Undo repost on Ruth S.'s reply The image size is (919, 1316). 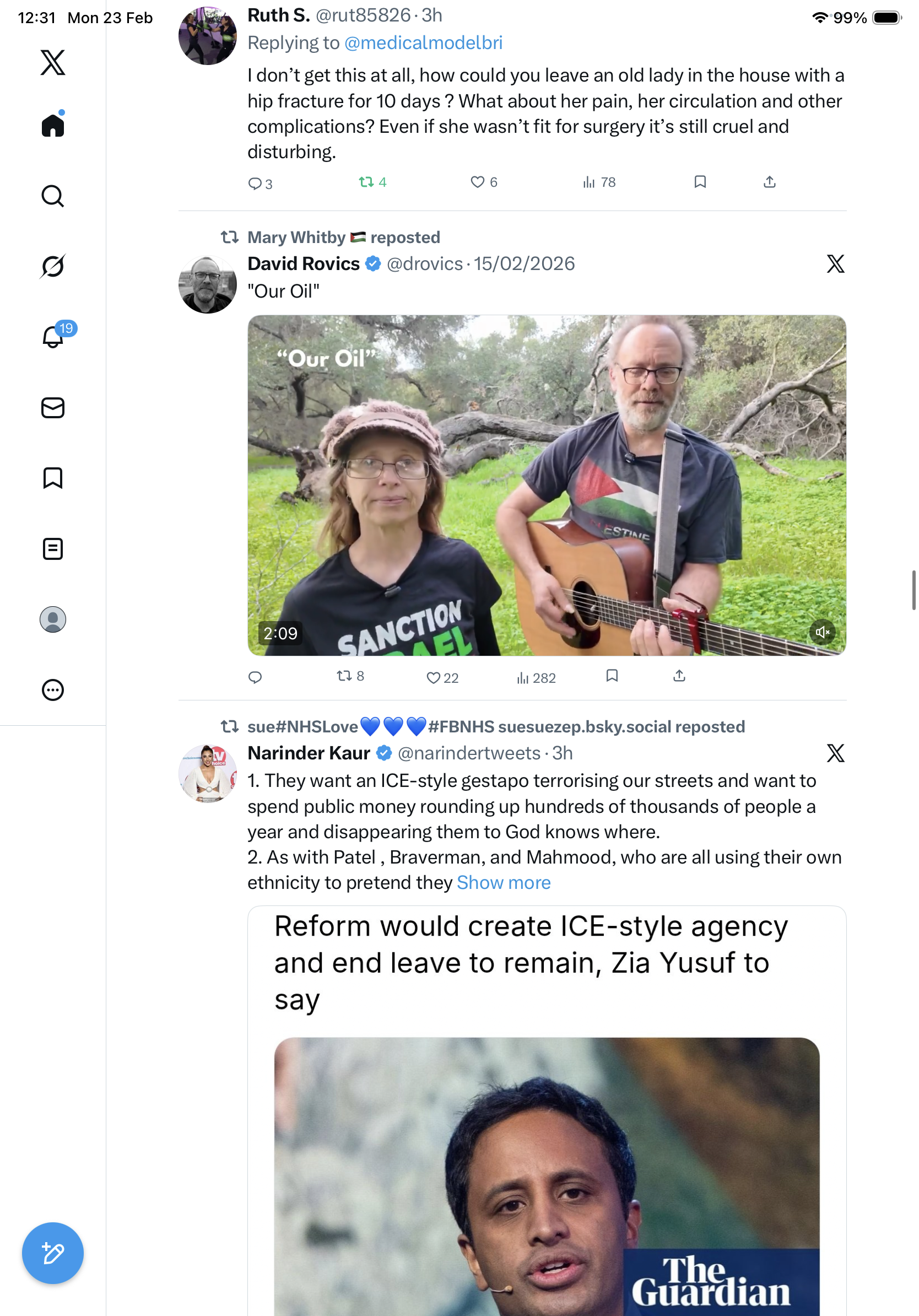click(366, 182)
